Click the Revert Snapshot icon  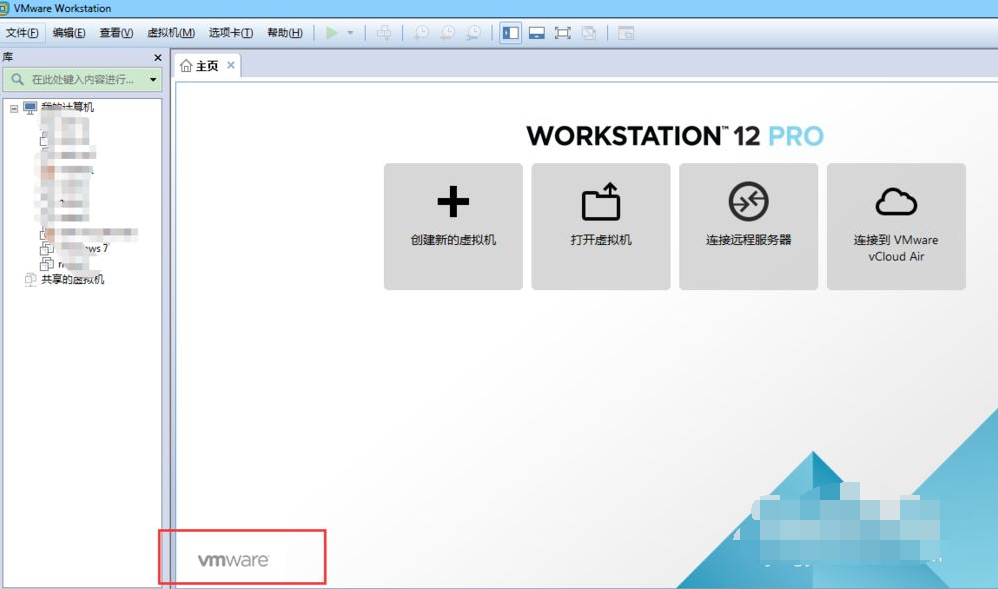pyautogui.click(x=446, y=33)
